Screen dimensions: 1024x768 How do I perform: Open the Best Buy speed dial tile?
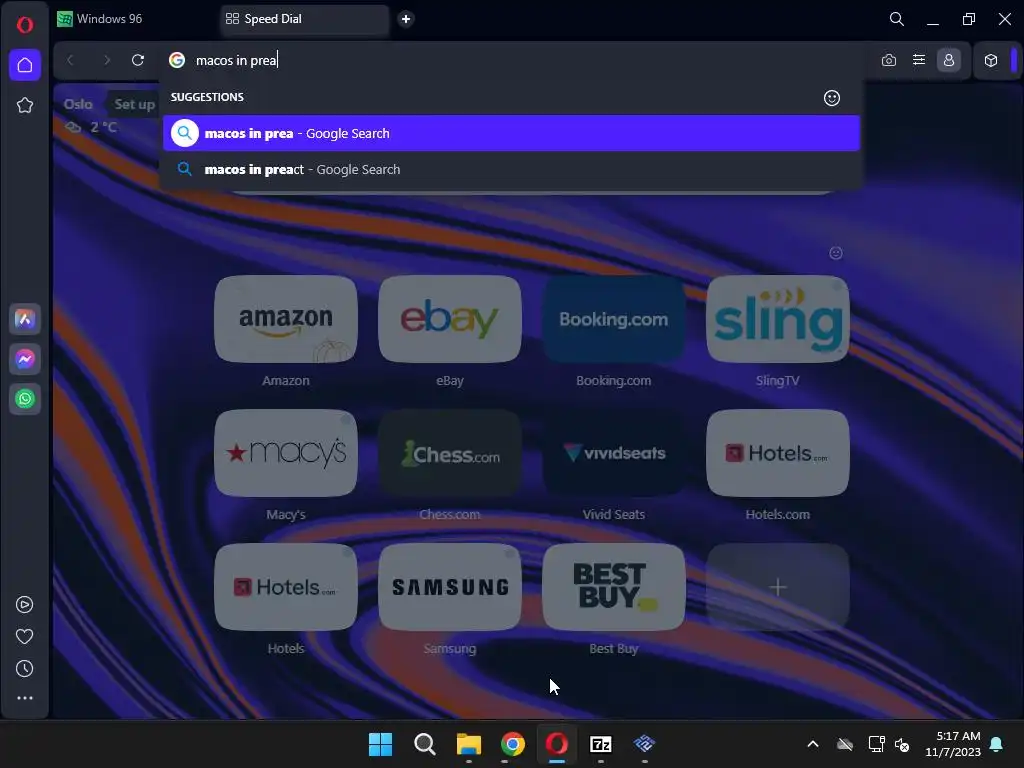[x=614, y=586]
